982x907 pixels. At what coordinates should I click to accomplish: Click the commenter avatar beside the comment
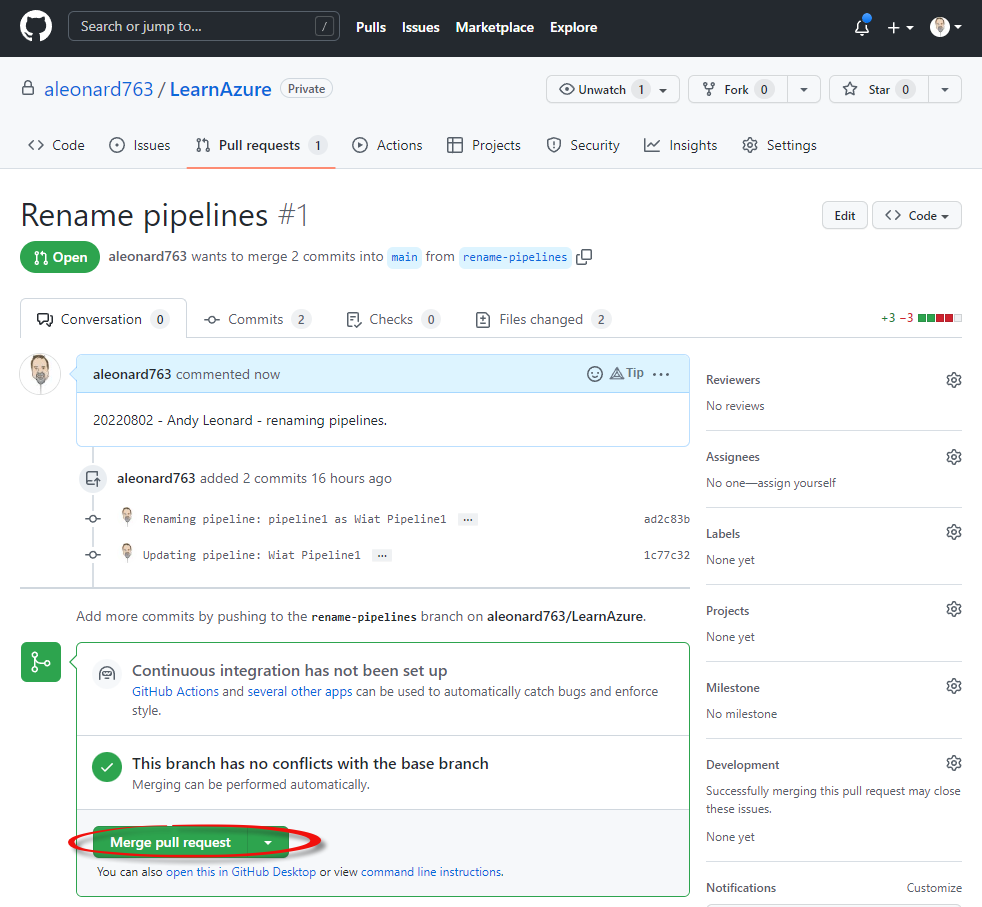[40, 375]
